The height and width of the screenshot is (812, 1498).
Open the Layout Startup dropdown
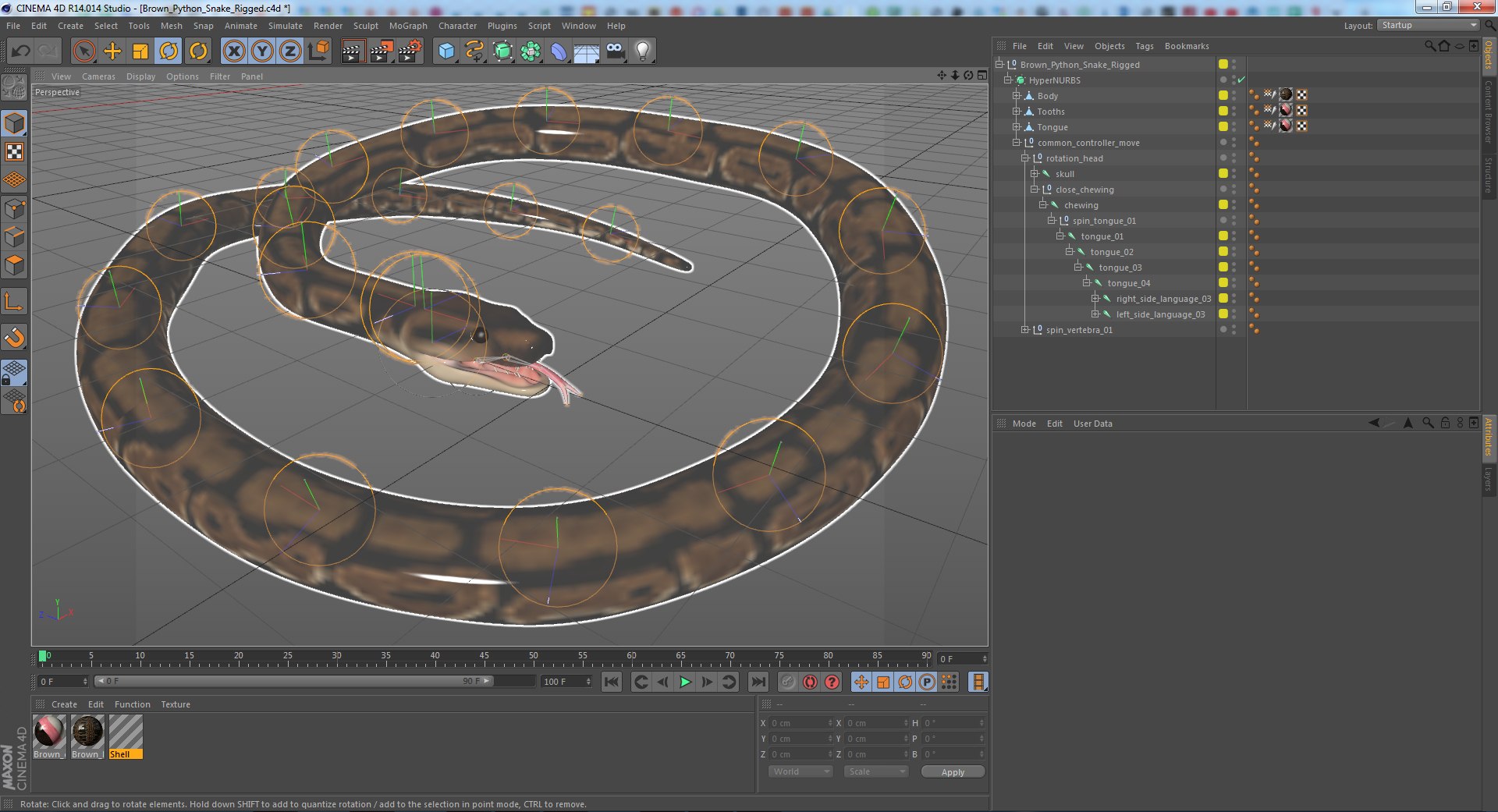coord(1429,25)
